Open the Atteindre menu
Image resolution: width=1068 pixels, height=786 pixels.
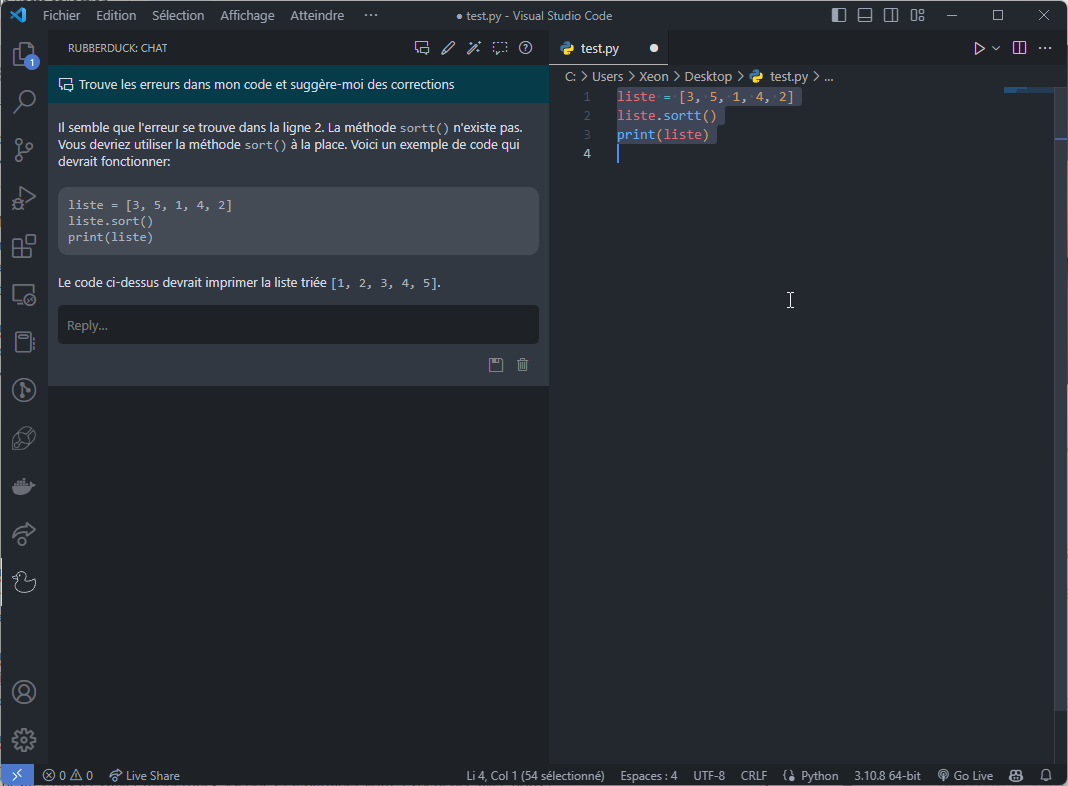coord(317,15)
